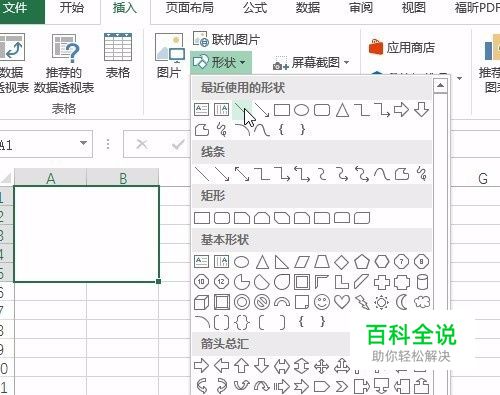Choose the scribble shape in 线条 section

coord(422,174)
